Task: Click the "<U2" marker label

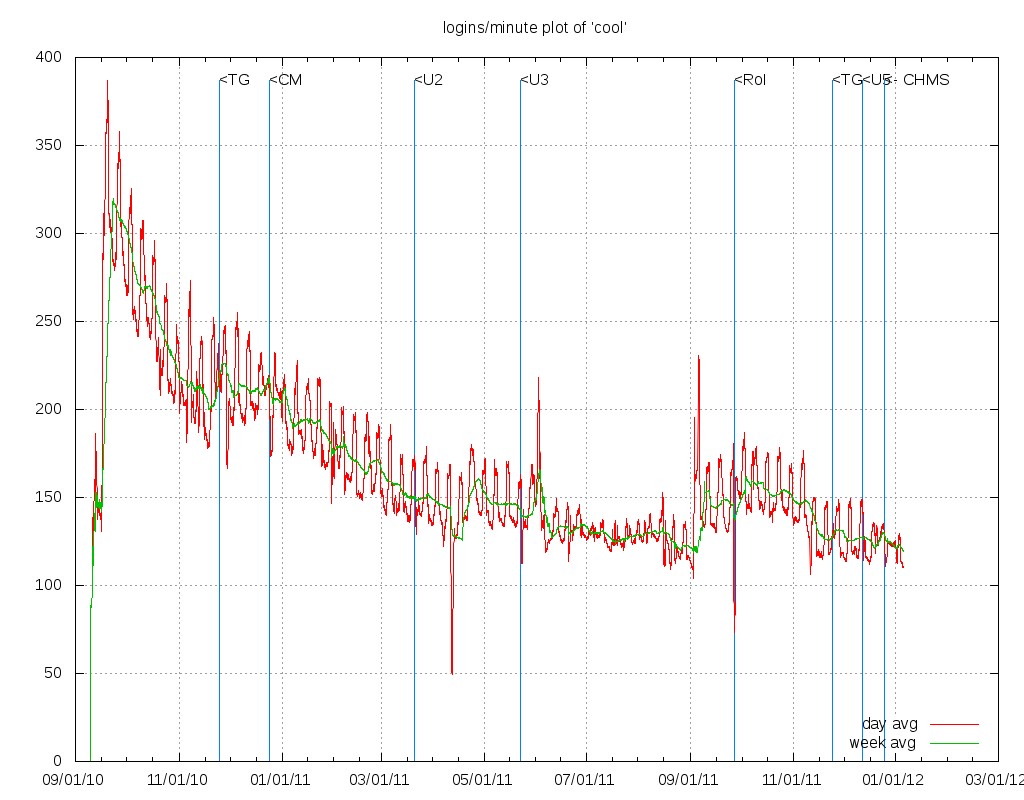Action: pos(428,80)
